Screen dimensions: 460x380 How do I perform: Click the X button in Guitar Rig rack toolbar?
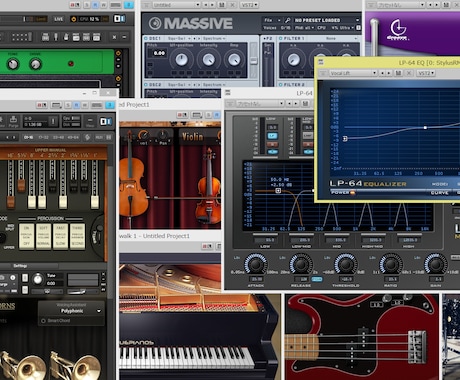[x=114, y=37]
